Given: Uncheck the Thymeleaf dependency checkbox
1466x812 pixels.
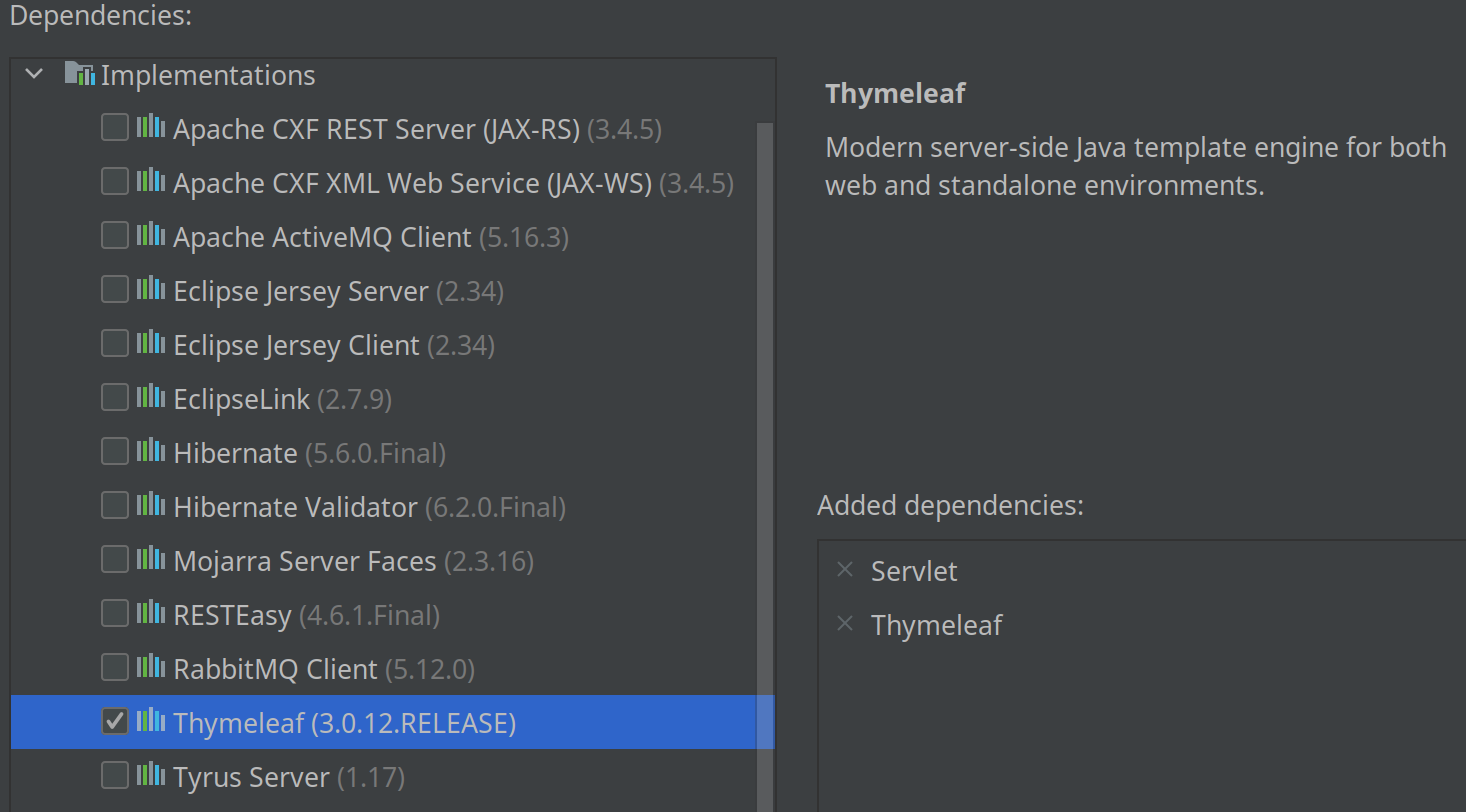Looking at the screenshot, I should [115, 721].
